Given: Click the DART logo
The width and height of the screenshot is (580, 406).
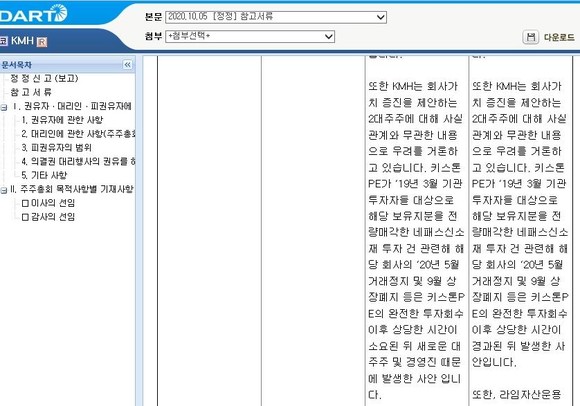Looking at the screenshot, I should 33,14.
